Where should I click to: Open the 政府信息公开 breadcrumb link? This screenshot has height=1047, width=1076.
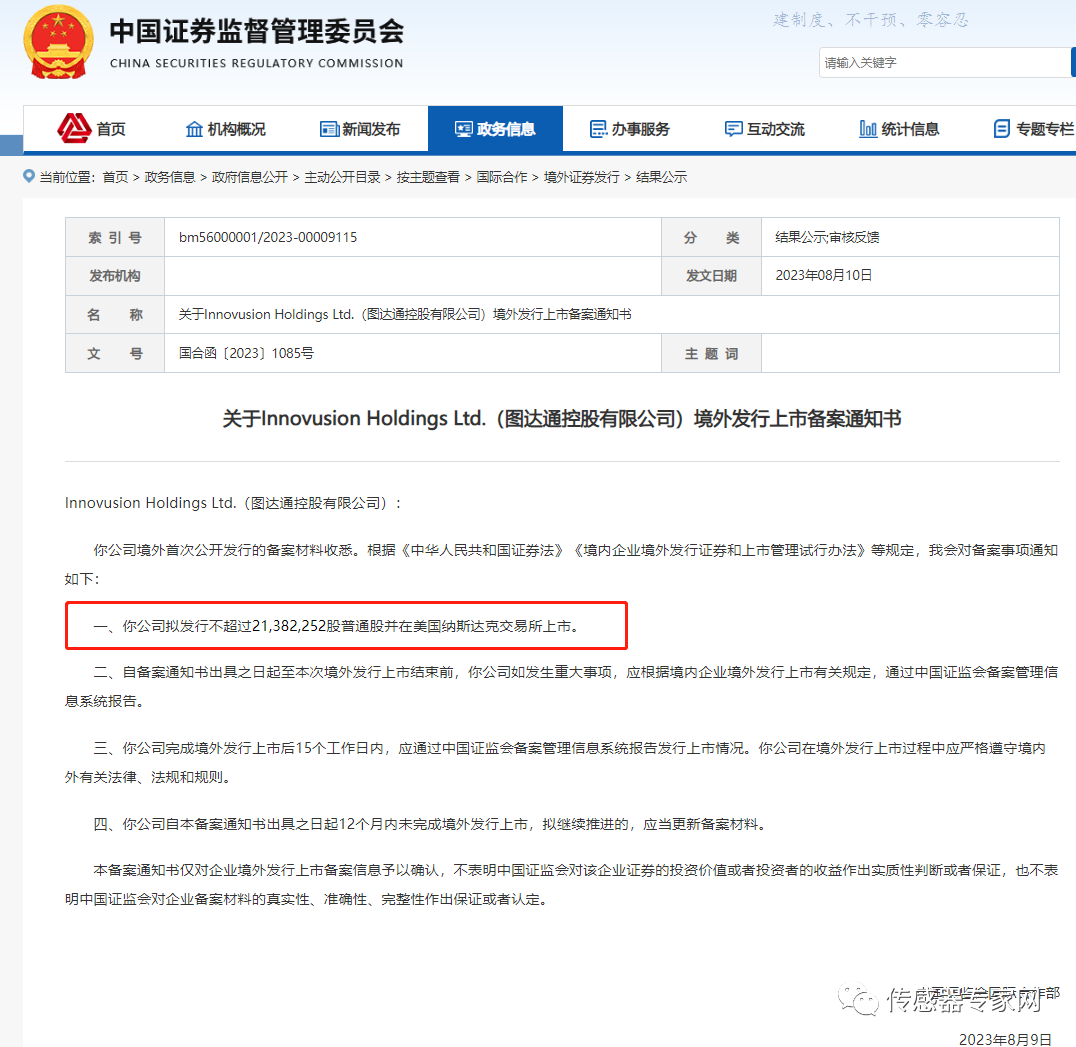point(250,177)
